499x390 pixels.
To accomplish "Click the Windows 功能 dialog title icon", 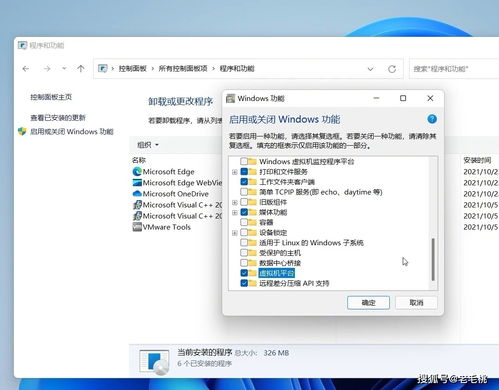I will tap(230, 98).
